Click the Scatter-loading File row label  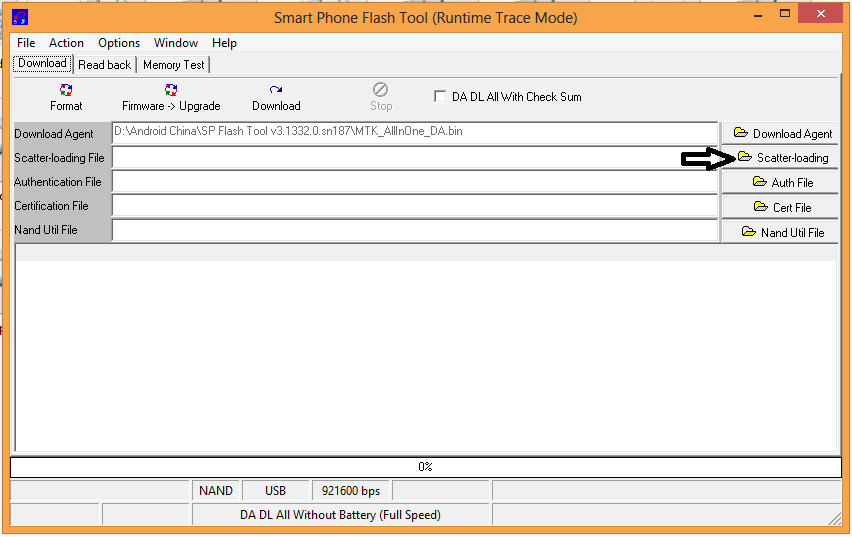click(59, 158)
